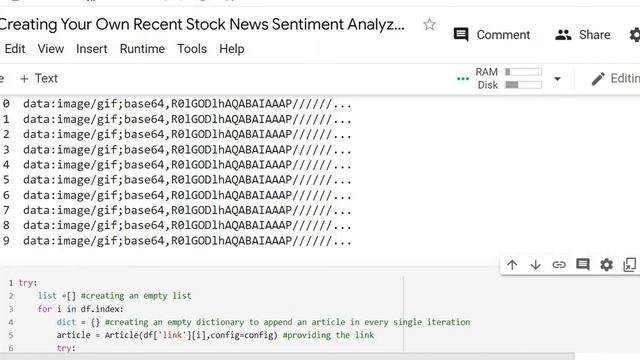Click output row 9 data text
This screenshot has width=640, height=360.
pos(187,241)
